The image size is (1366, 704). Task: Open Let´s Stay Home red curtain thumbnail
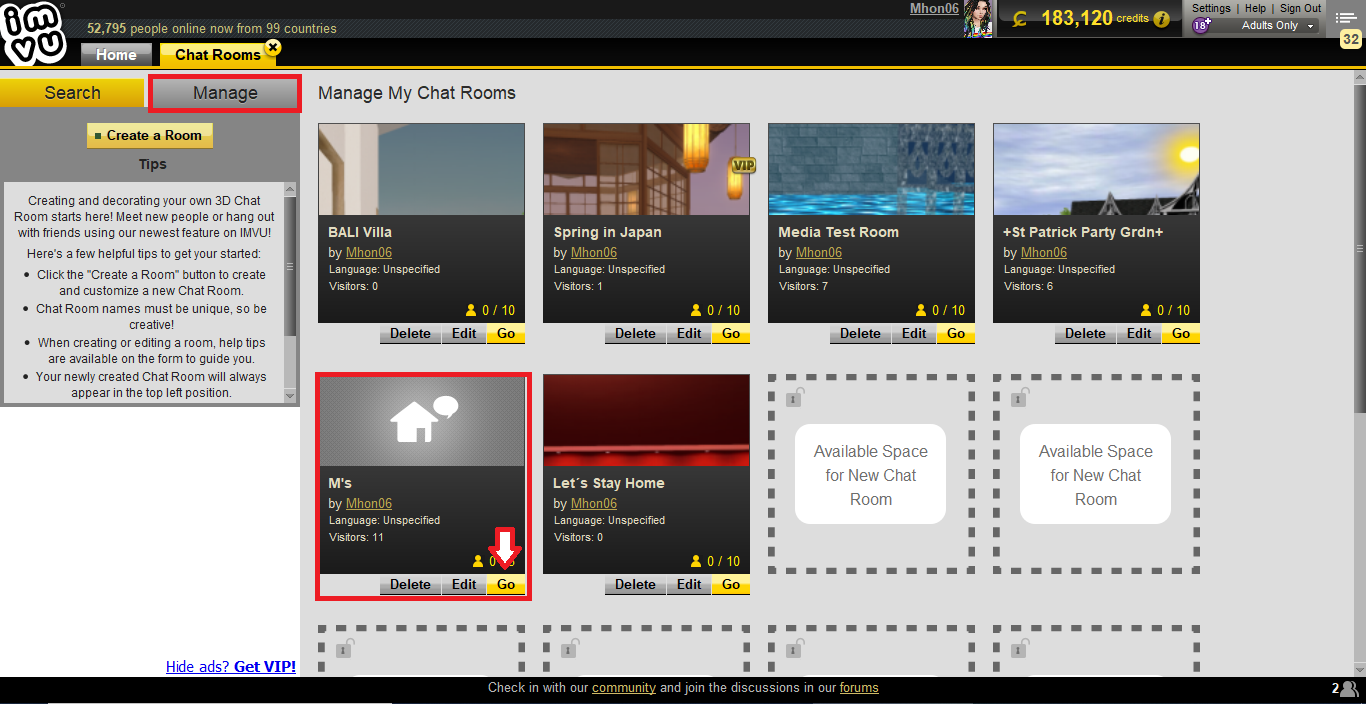point(646,420)
